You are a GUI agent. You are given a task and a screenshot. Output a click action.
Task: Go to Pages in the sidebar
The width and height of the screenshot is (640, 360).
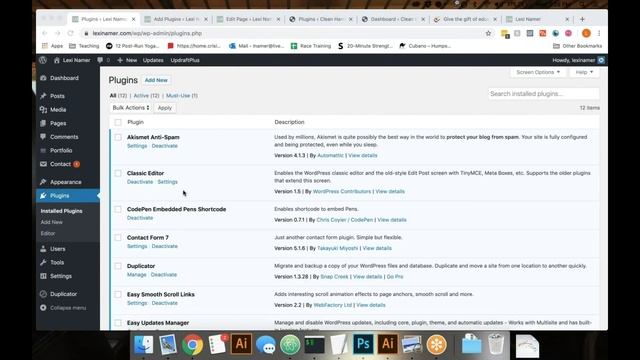click(58, 123)
